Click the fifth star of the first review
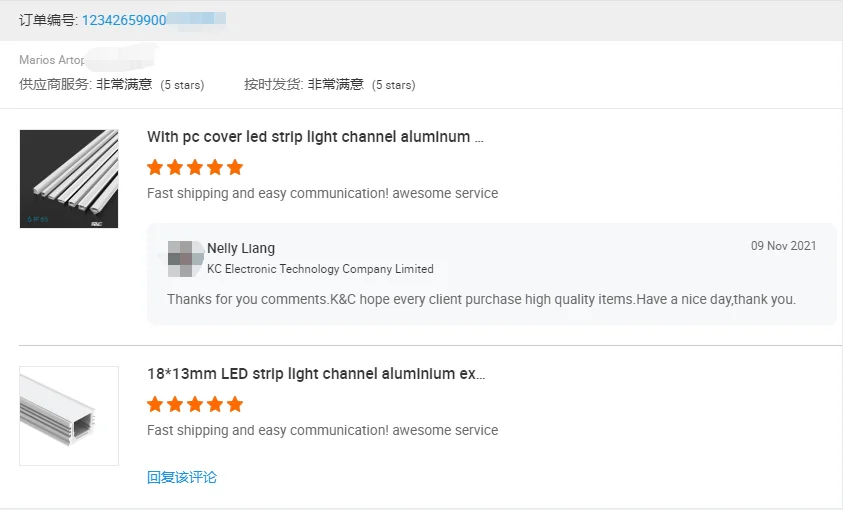This screenshot has width=843, height=510. (x=235, y=168)
